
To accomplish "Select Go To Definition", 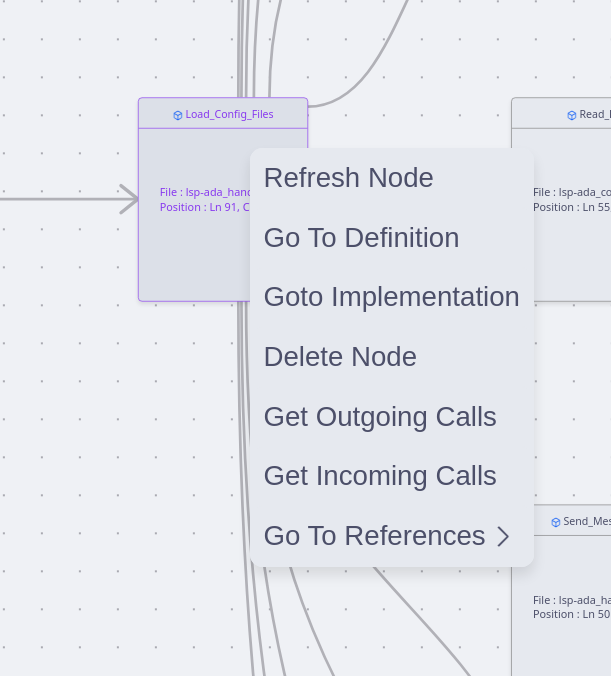I will click(x=361, y=238).
